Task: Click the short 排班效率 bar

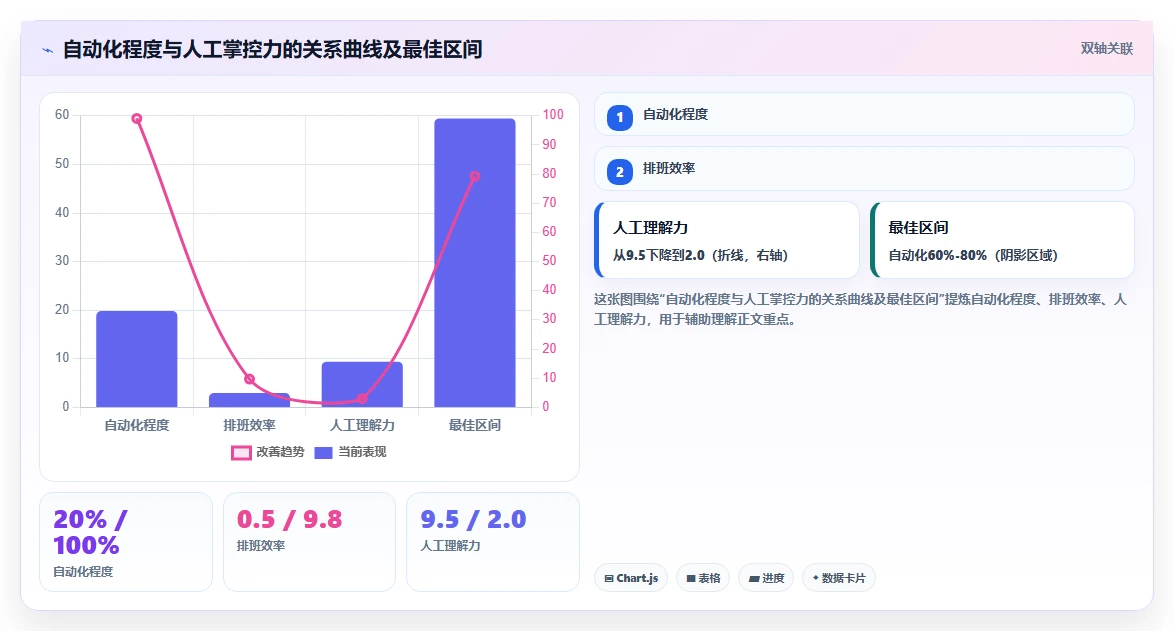Action: (x=249, y=400)
